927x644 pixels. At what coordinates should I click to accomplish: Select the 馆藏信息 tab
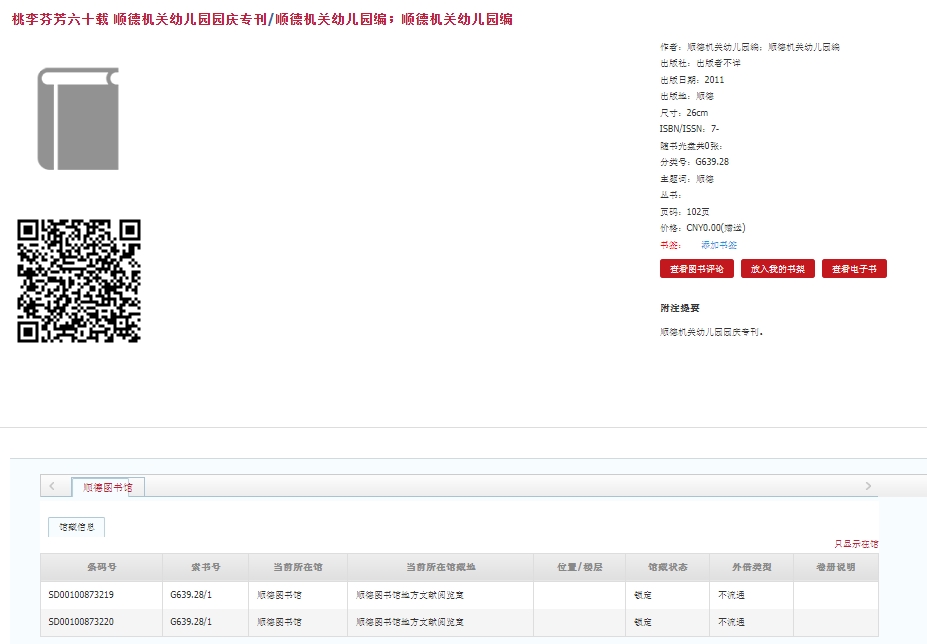(x=76, y=526)
